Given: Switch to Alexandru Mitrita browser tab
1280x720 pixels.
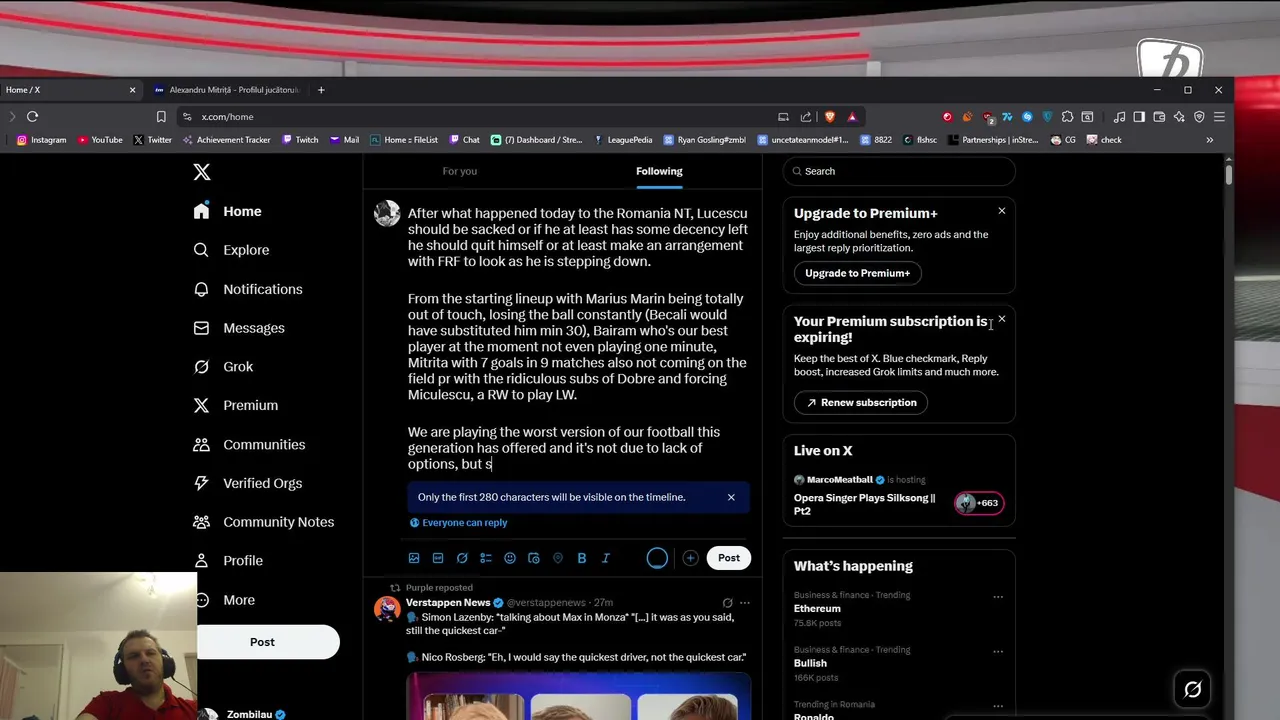Looking at the screenshot, I should coord(227,90).
